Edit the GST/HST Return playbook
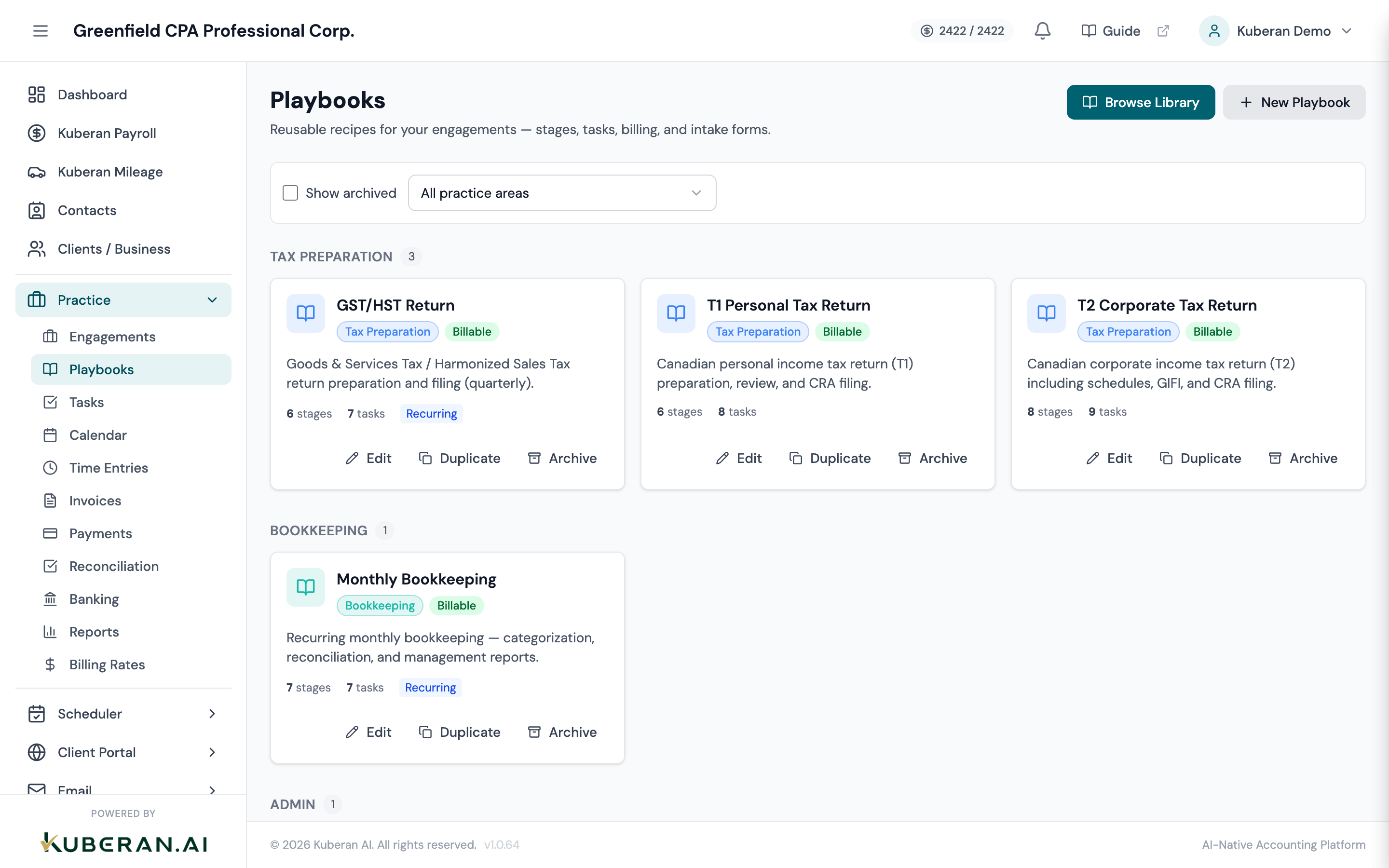This screenshot has height=868, width=1389. click(368, 458)
